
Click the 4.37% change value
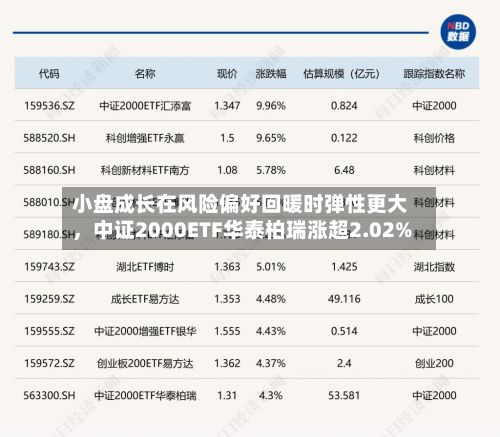tap(271, 363)
